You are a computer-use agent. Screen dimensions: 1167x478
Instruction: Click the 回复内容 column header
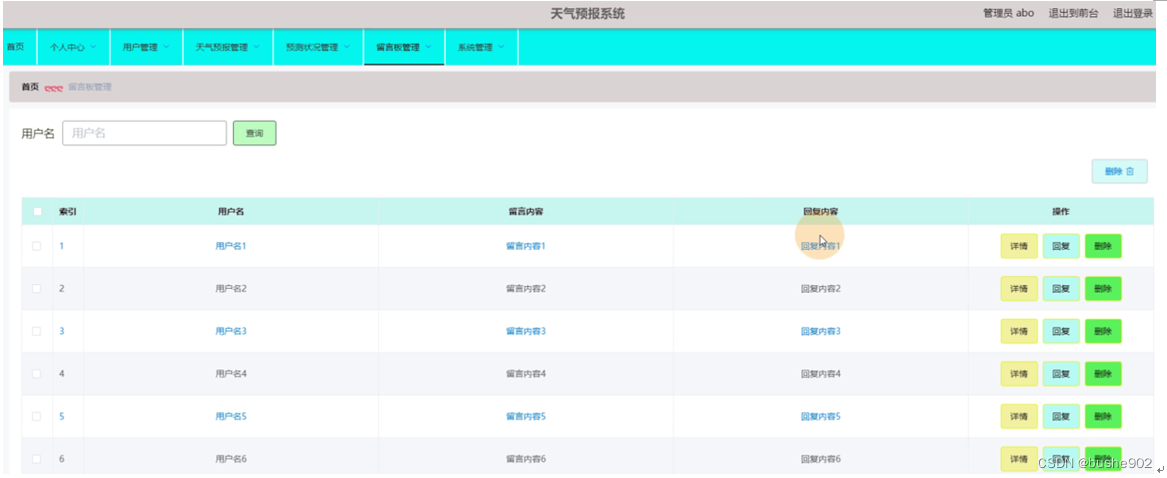coord(821,211)
